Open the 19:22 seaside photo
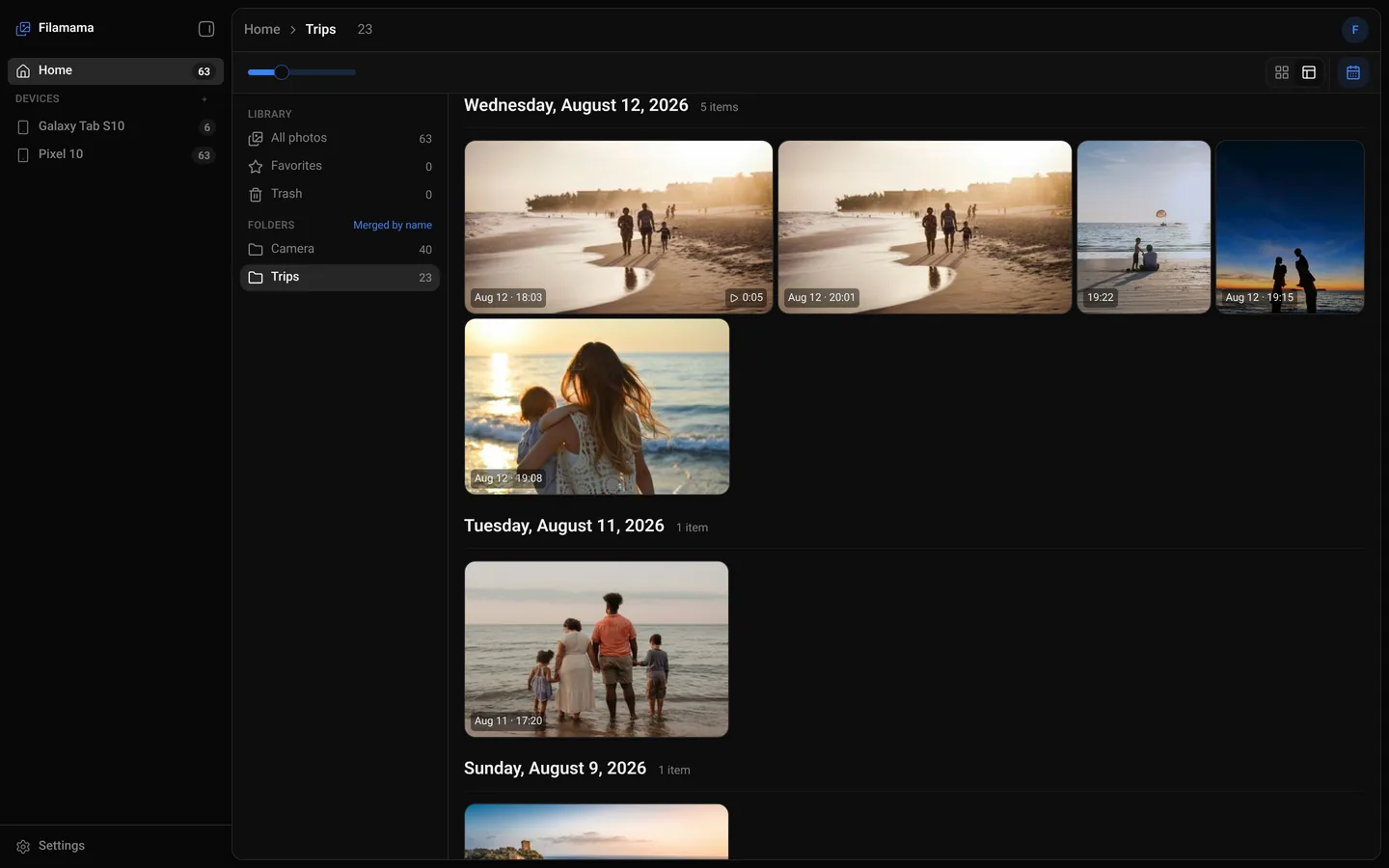Screen dimensions: 1389x868 [x=1144, y=227]
